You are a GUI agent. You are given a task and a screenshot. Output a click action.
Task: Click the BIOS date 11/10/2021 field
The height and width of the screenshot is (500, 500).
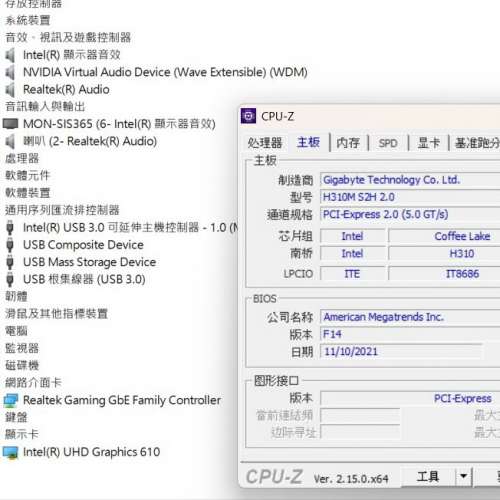401,352
